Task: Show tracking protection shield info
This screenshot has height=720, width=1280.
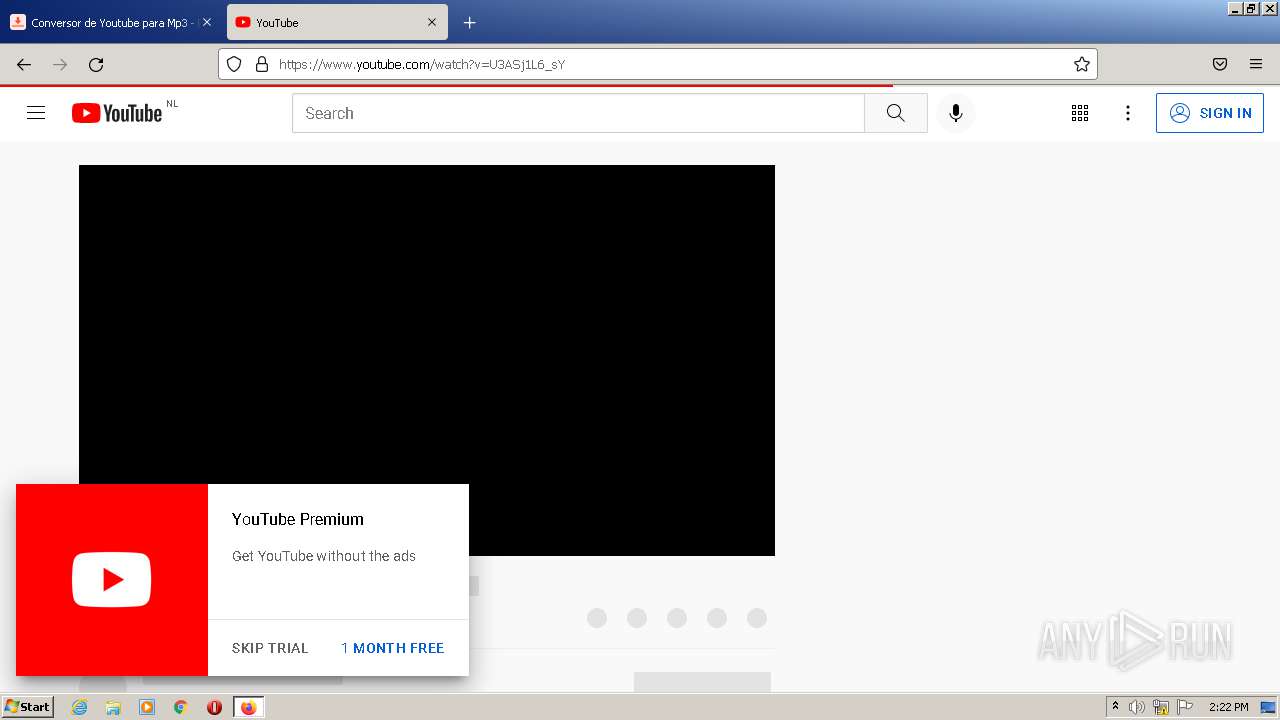Action: coord(234,64)
